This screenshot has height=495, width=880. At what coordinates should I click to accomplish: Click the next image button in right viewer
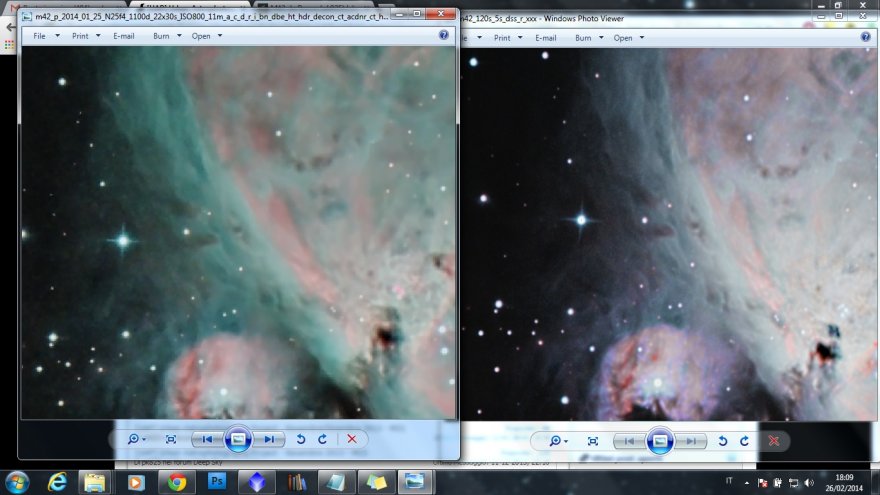pos(691,441)
